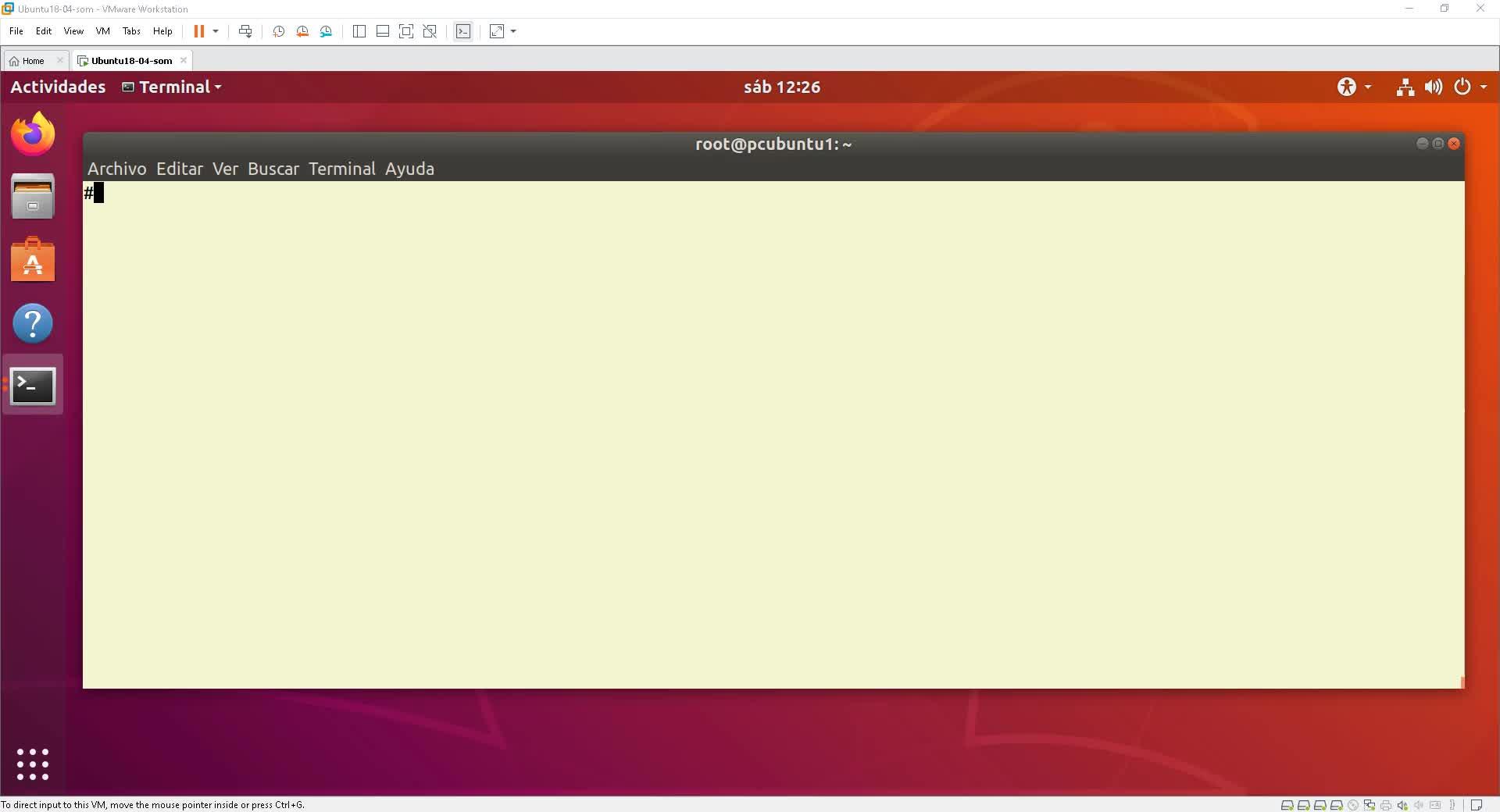
Task: Toggle the console view toolbar button
Action: (463, 31)
